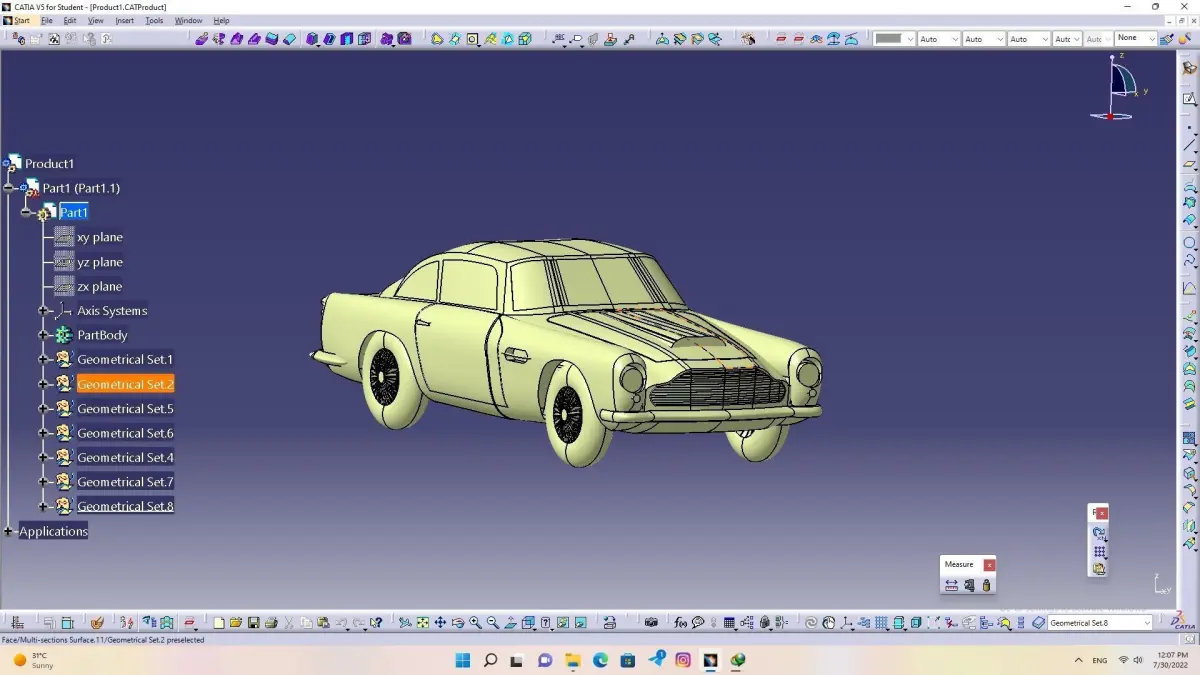
Task: Click the ENG language indicator
Action: 1099,660
